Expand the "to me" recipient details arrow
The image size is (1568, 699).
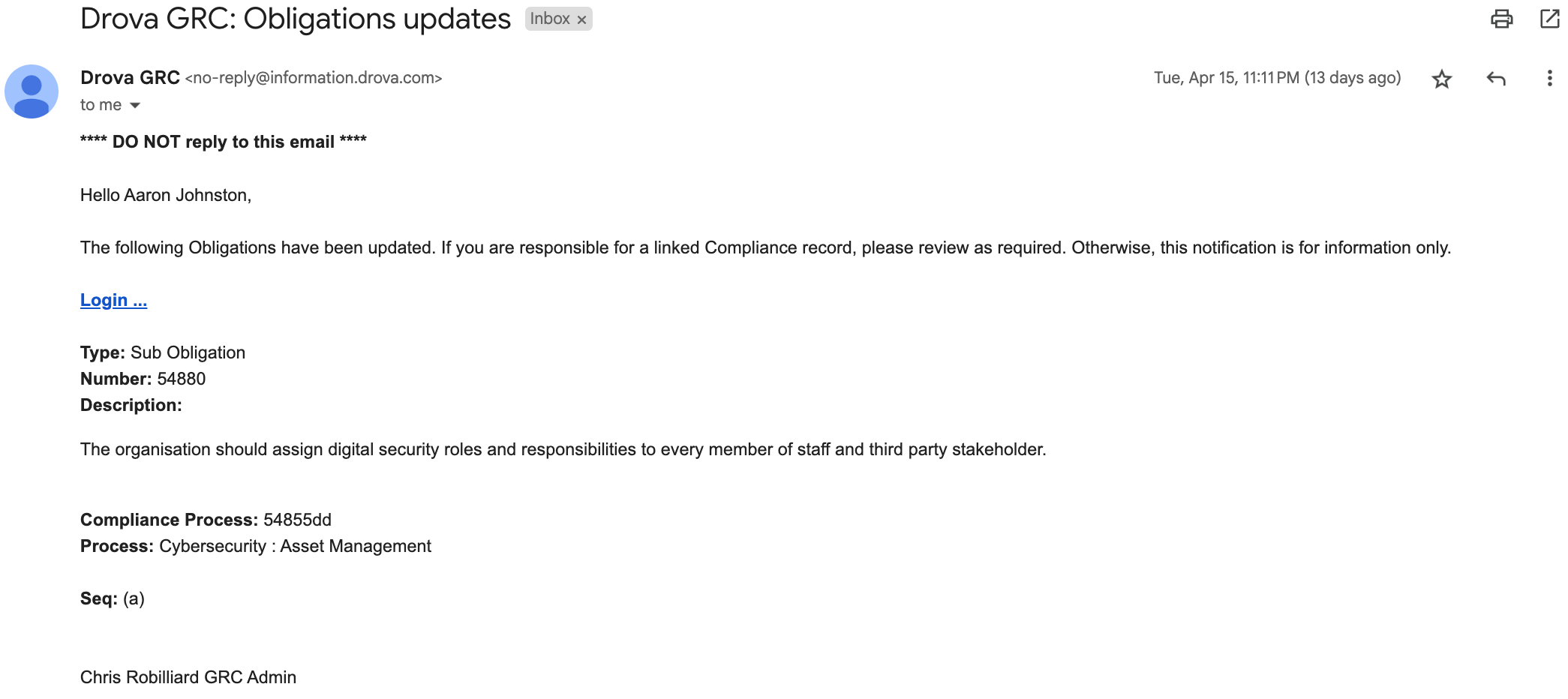pos(135,105)
